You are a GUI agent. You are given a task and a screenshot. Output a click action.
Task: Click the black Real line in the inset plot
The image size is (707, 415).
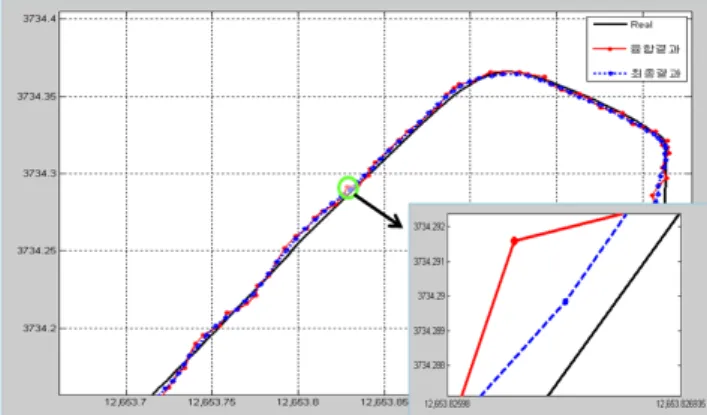613,305
